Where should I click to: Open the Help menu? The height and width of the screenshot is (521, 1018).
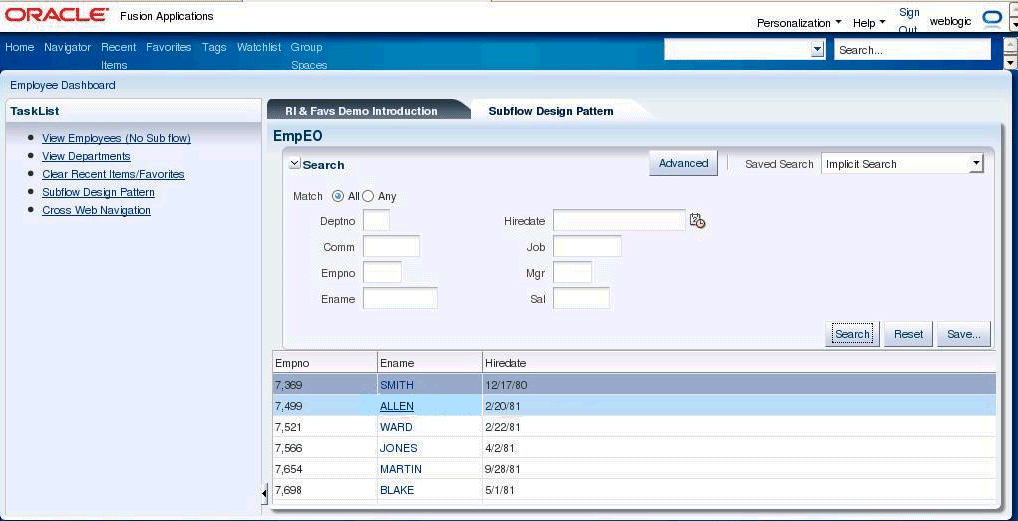click(869, 23)
